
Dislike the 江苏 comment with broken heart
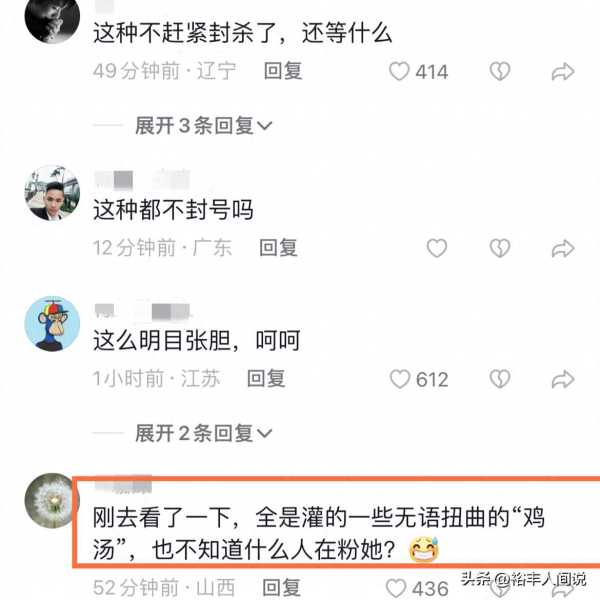(500, 379)
